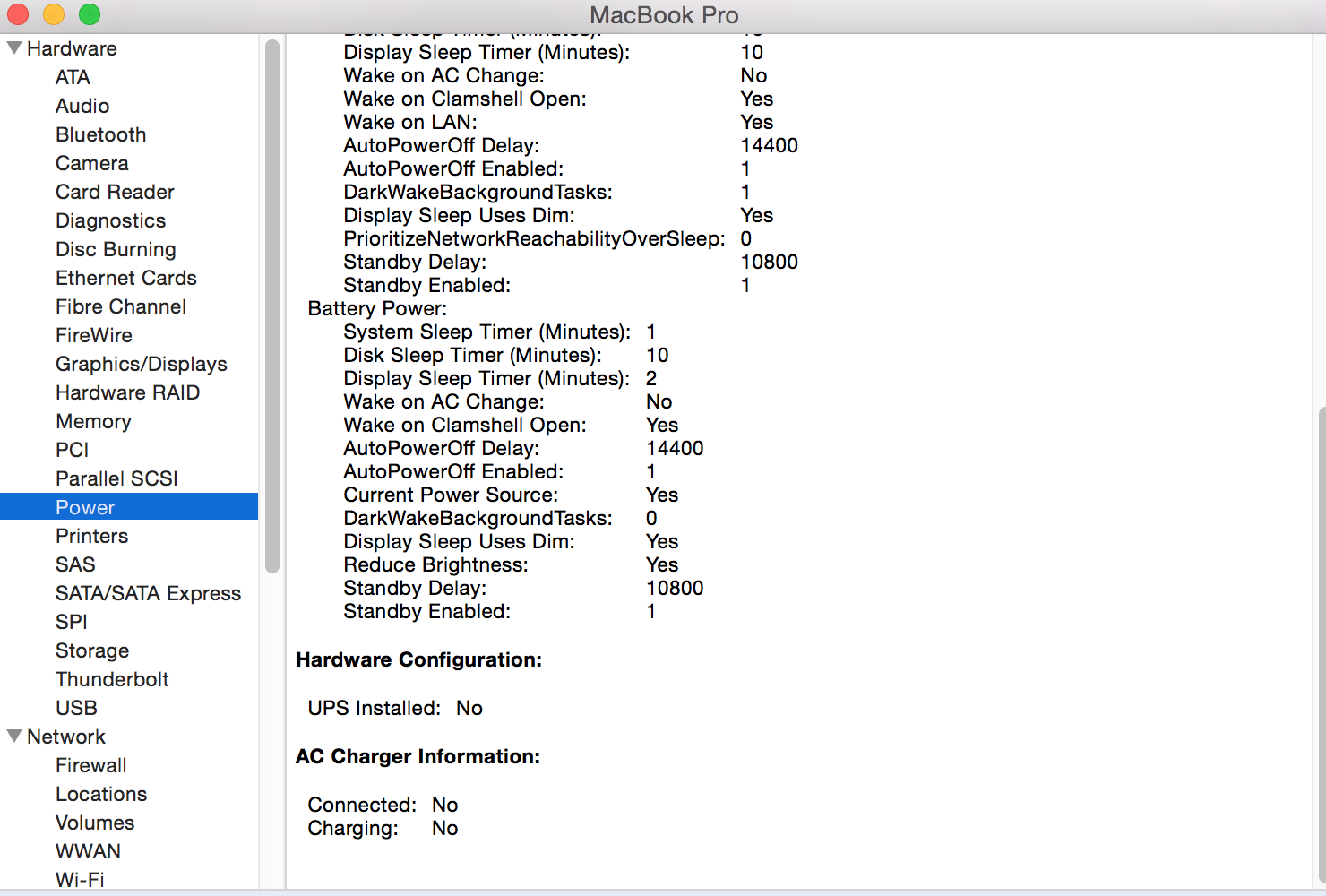Image resolution: width=1326 pixels, height=896 pixels.
Task: Open Disc Burning information
Action: point(116,249)
